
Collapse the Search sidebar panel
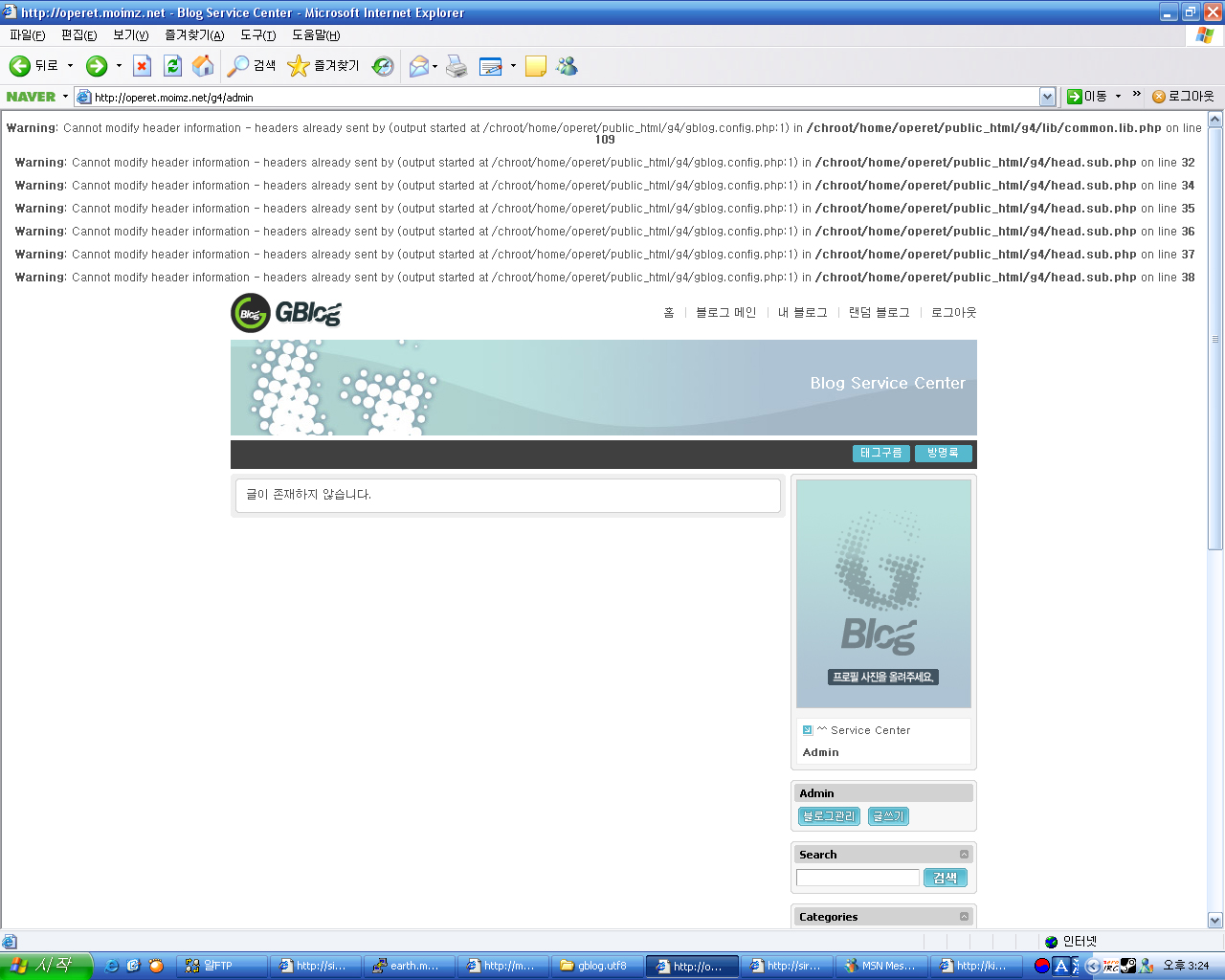coord(964,855)
